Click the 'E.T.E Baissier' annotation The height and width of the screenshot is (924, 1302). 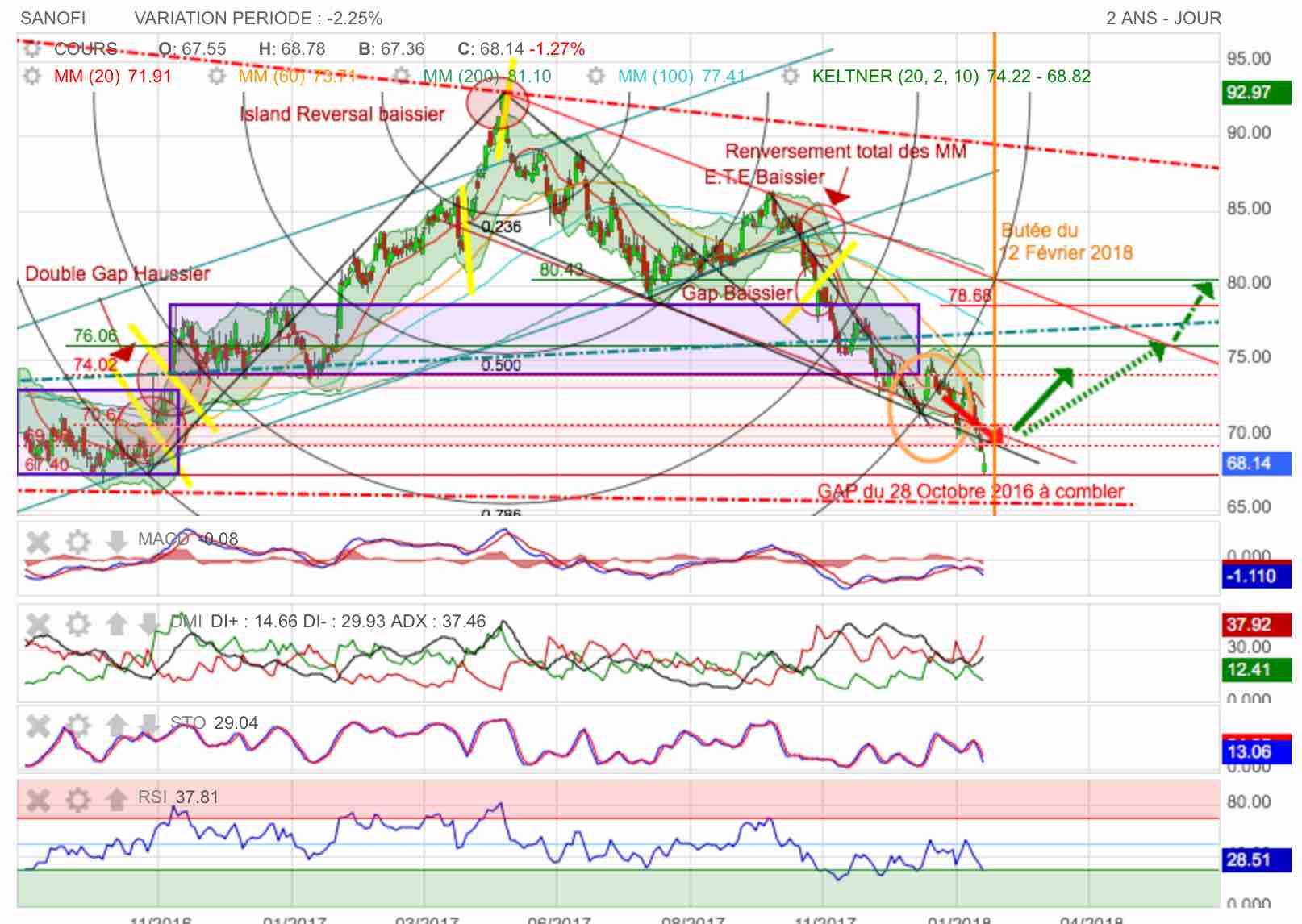pos(765,177)
